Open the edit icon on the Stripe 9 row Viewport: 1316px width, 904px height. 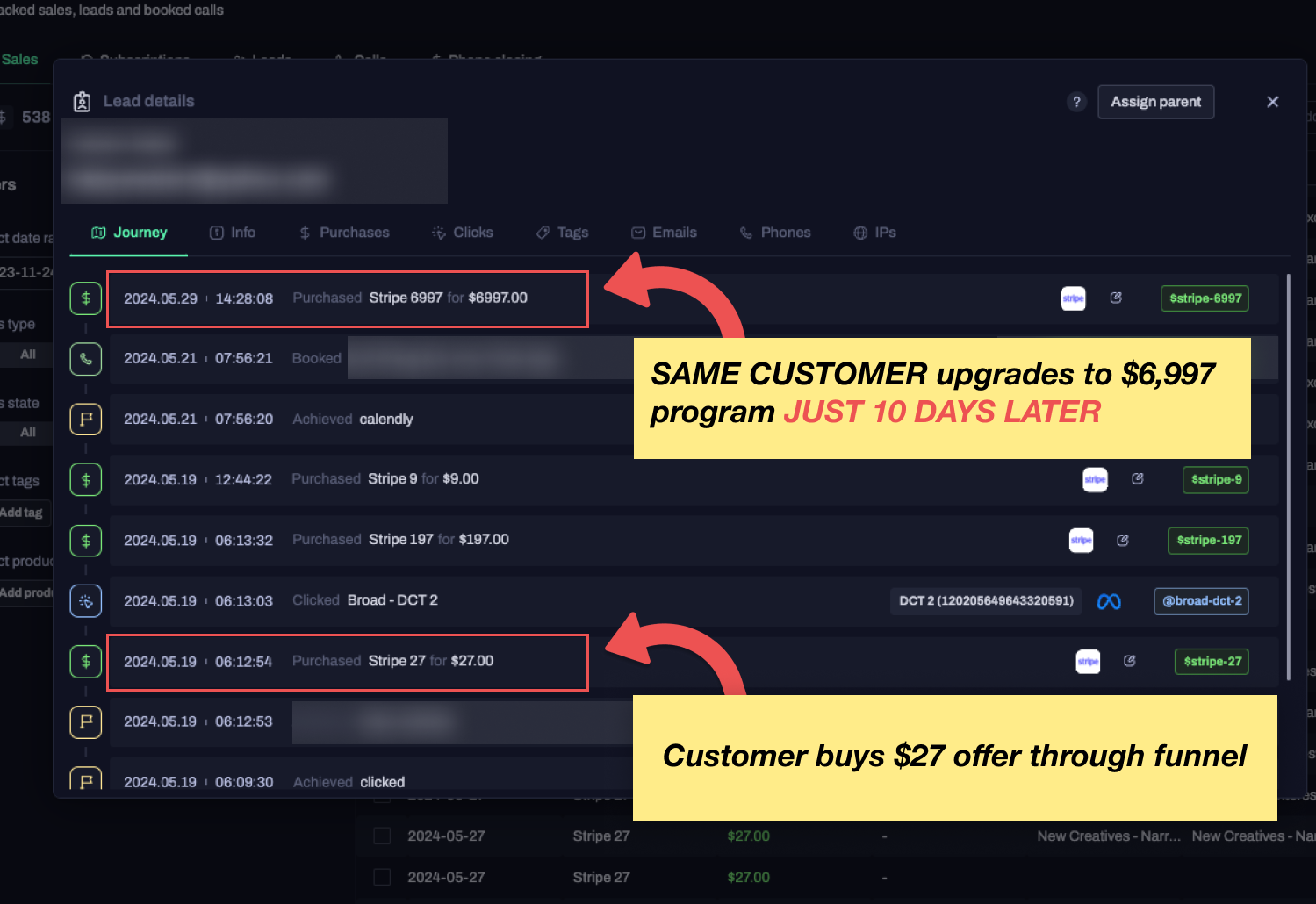coord(1138,478)
